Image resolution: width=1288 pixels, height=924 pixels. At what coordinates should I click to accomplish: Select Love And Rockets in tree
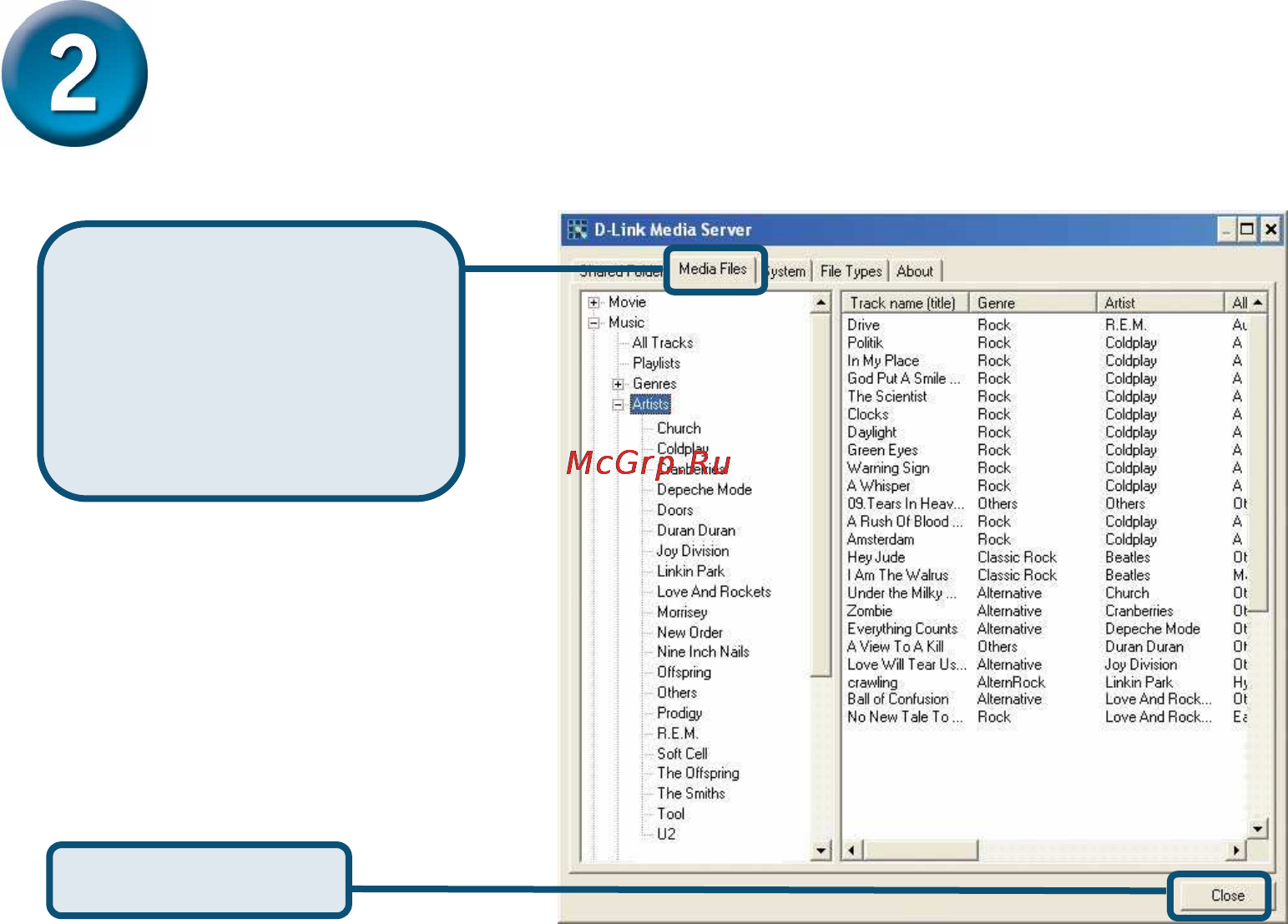tap(714, 592)
